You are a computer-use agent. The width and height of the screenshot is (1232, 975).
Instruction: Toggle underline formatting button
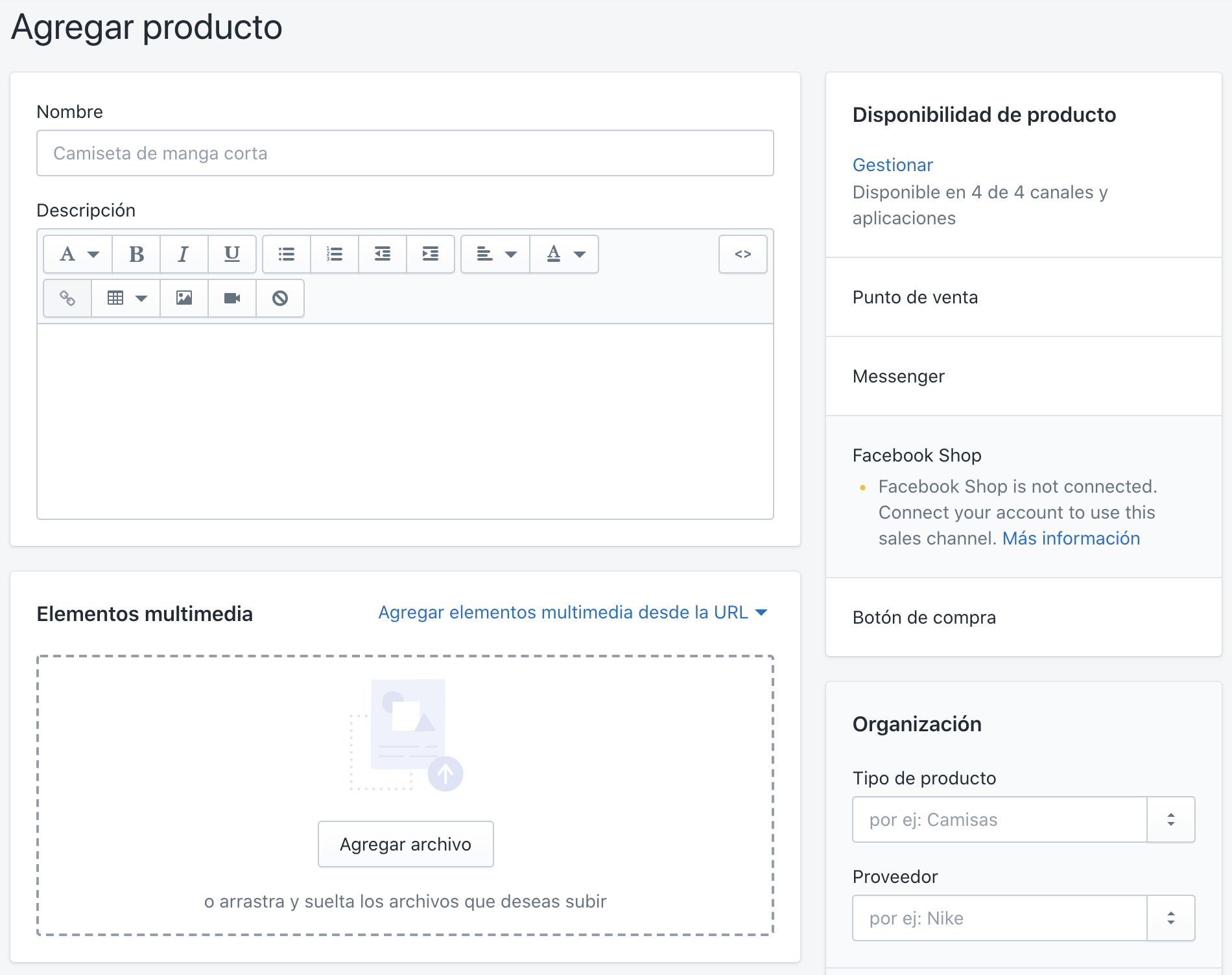point(231,254)
